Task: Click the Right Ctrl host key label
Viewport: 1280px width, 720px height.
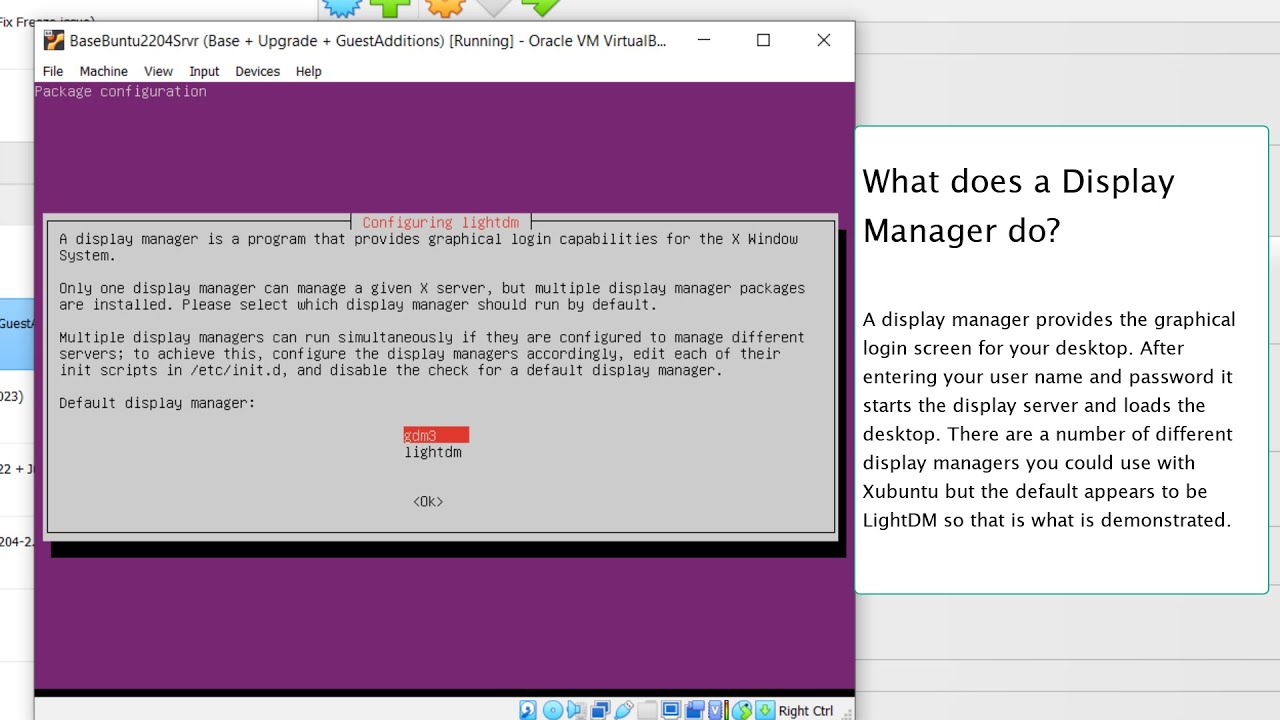Action: 806,711
